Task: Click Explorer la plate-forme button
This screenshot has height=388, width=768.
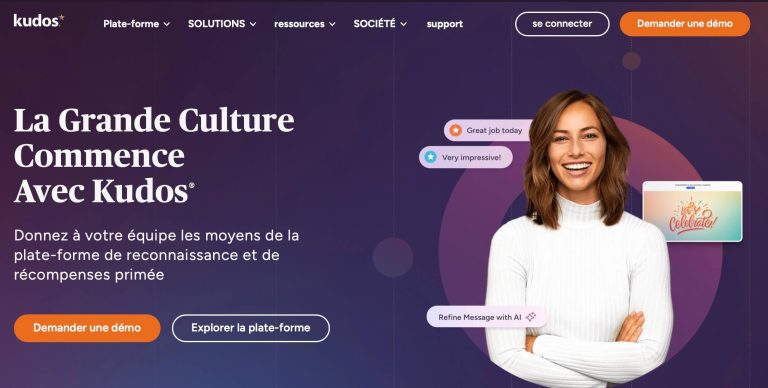Action: coord(251,328)
